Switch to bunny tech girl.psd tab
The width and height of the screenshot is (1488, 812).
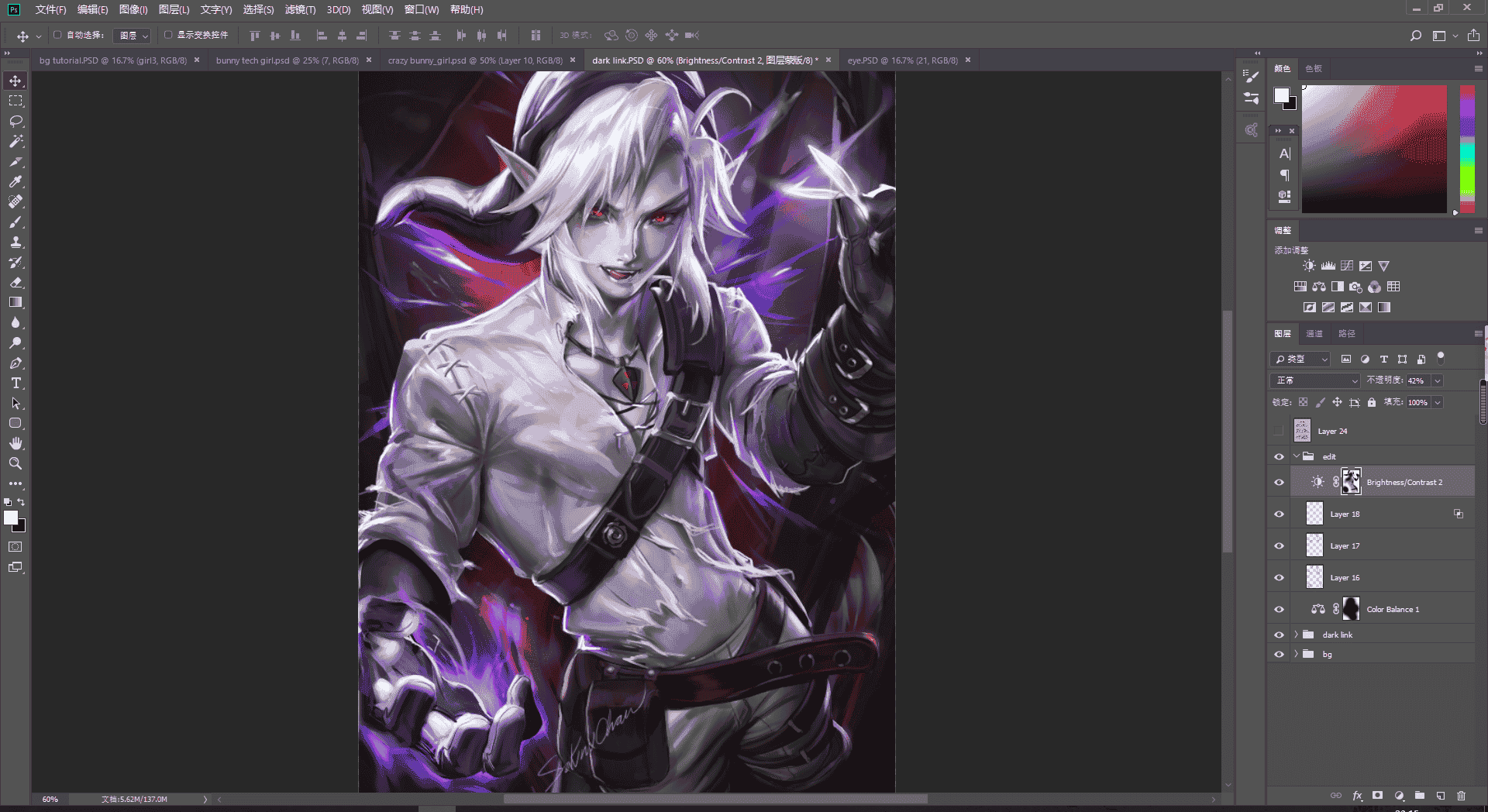tap(288, 60)
